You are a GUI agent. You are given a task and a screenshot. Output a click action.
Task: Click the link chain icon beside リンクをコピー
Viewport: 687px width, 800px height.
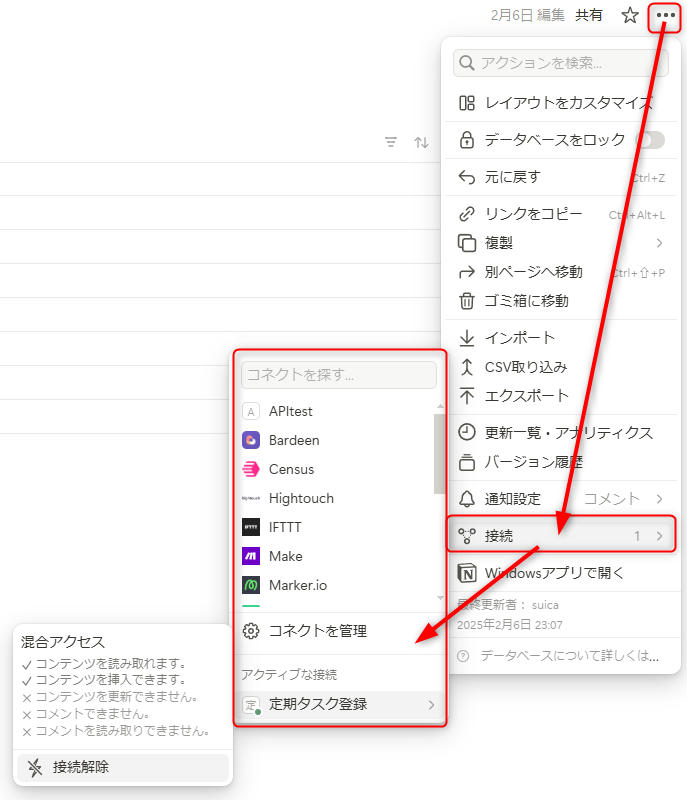[467, 214]
